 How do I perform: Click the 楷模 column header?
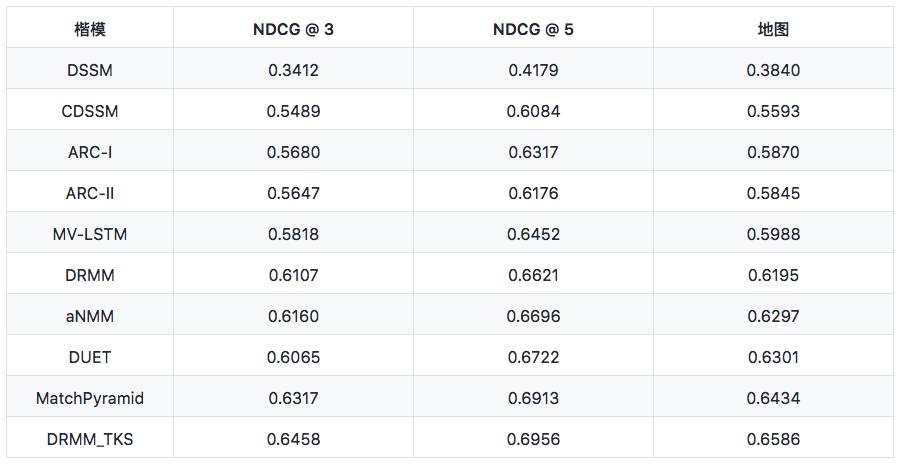pyautogui.click(x=90, y=29)
